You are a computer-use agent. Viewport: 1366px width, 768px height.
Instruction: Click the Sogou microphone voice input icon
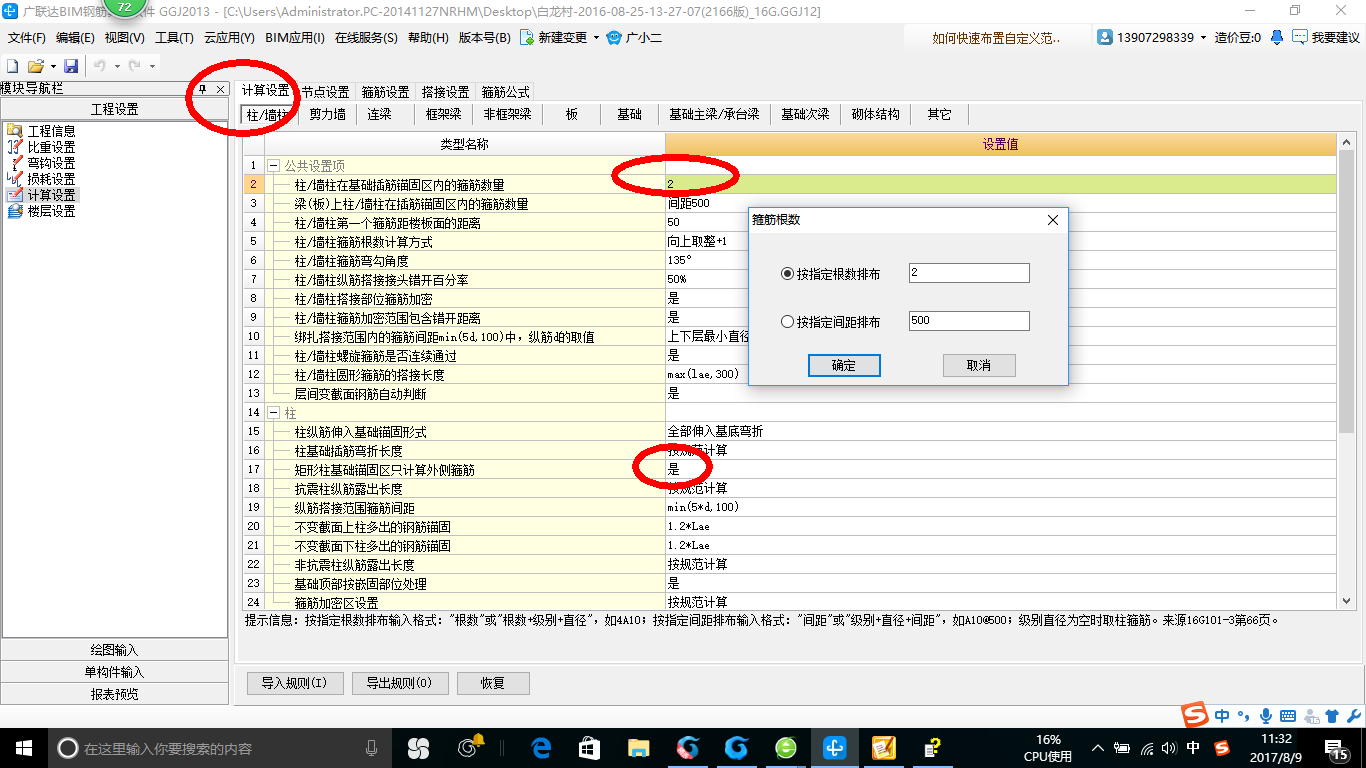(x=1266, y=715)
